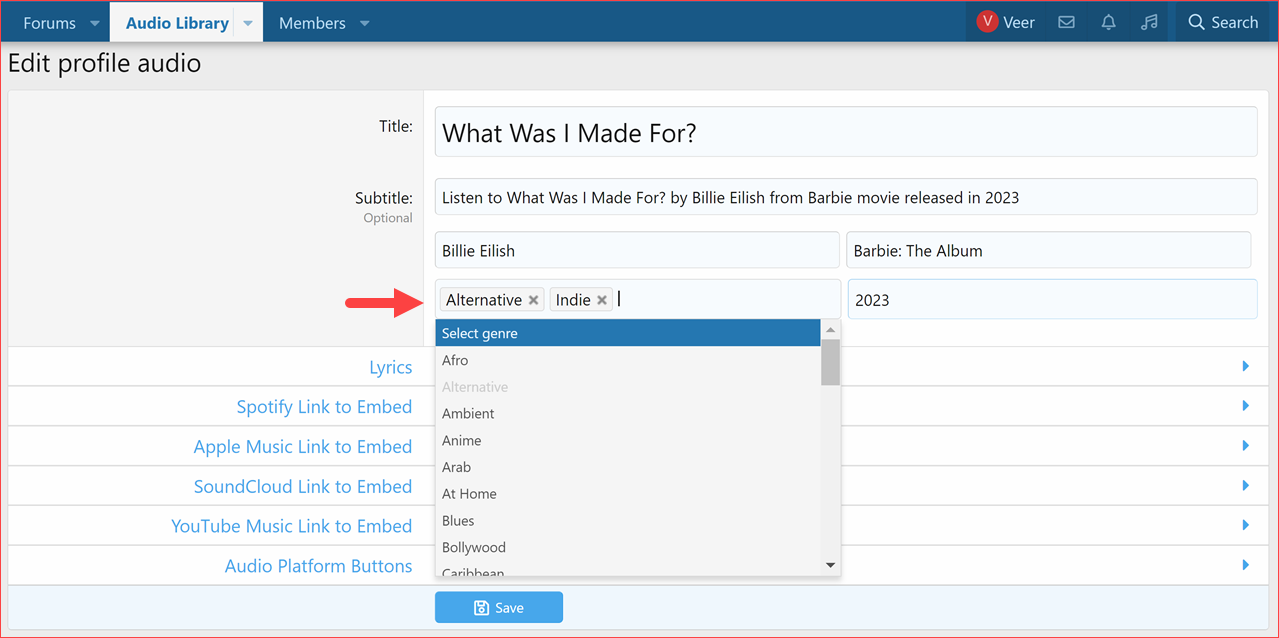Choose Bollywood in the genre dropdown

[474, 547]
